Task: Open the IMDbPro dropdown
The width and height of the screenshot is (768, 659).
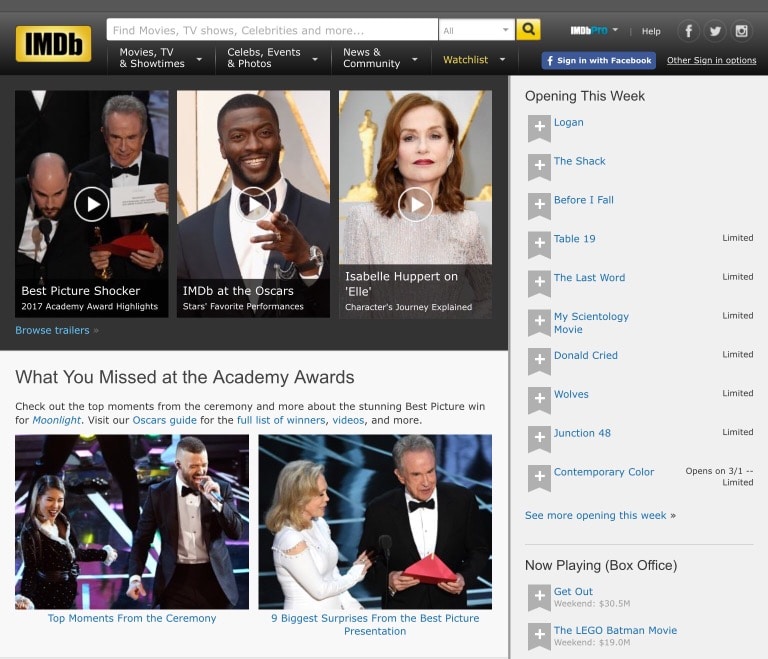Action: (594, 30)
